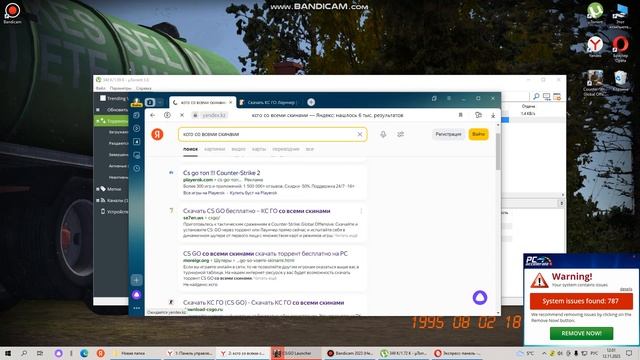The image size is (640, 360).
Task: Show hidden tray icons chevron
Action: pyautogui.click(x=544, y=353)
